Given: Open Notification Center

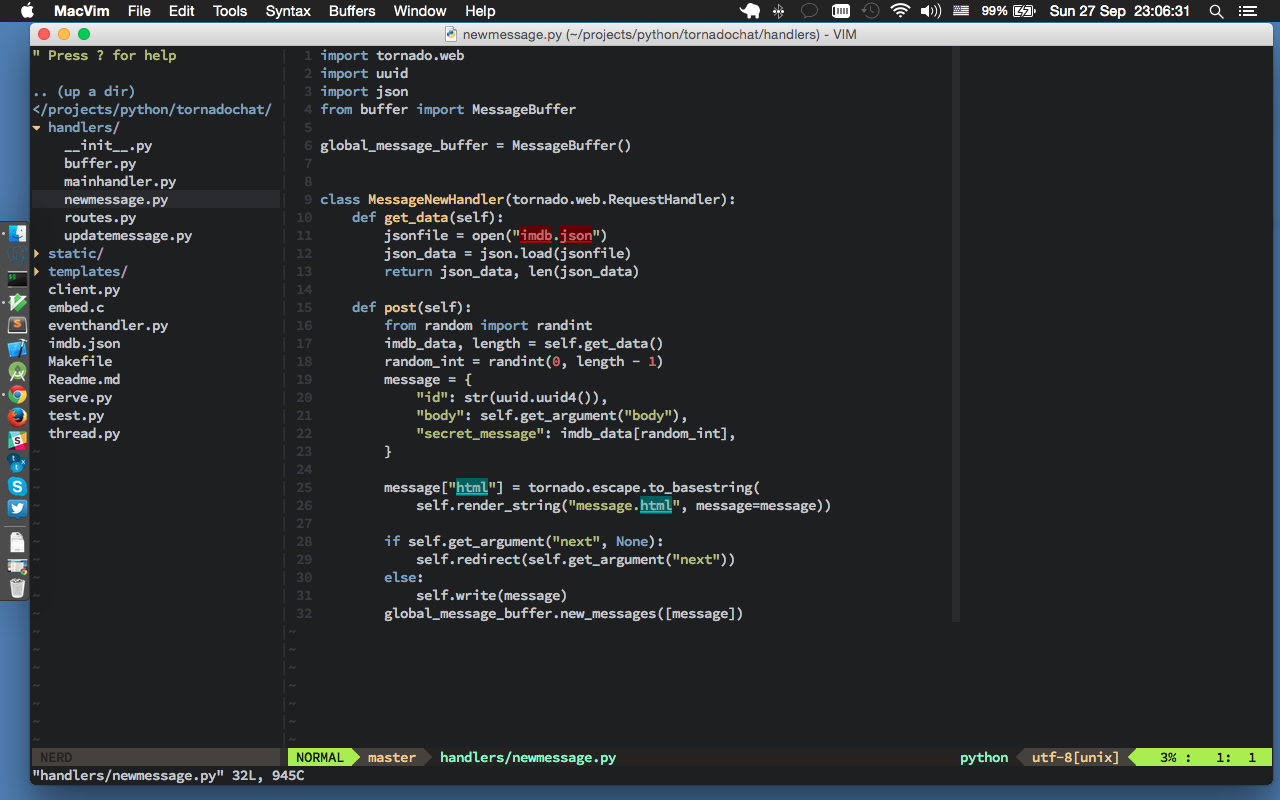Looking at the screenshot, I should [x=1246, y=11].
